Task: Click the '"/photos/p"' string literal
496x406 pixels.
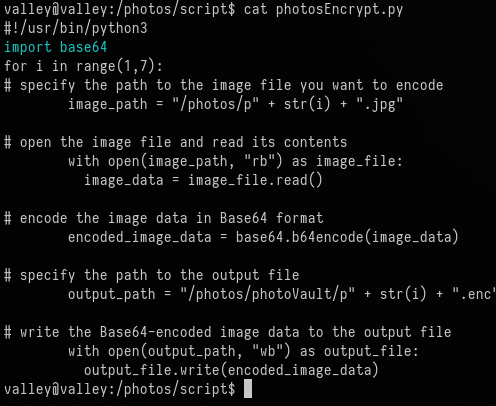Action: click(x=215, y=104)
